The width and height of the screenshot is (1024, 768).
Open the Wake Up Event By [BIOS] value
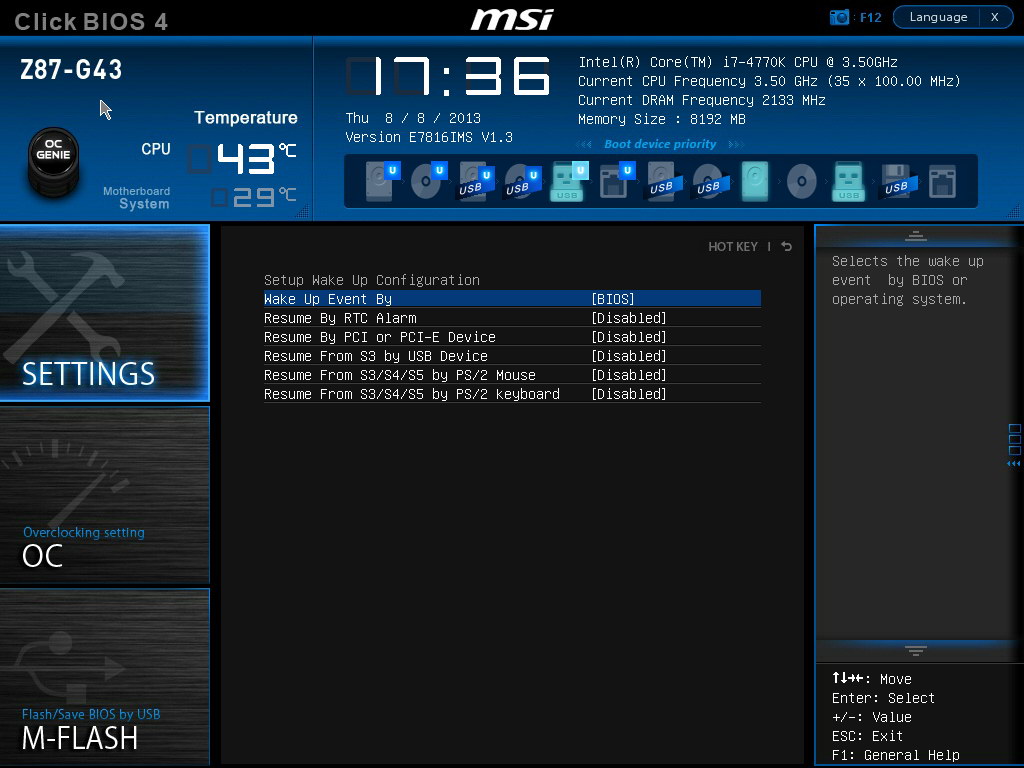pos(613,299)
